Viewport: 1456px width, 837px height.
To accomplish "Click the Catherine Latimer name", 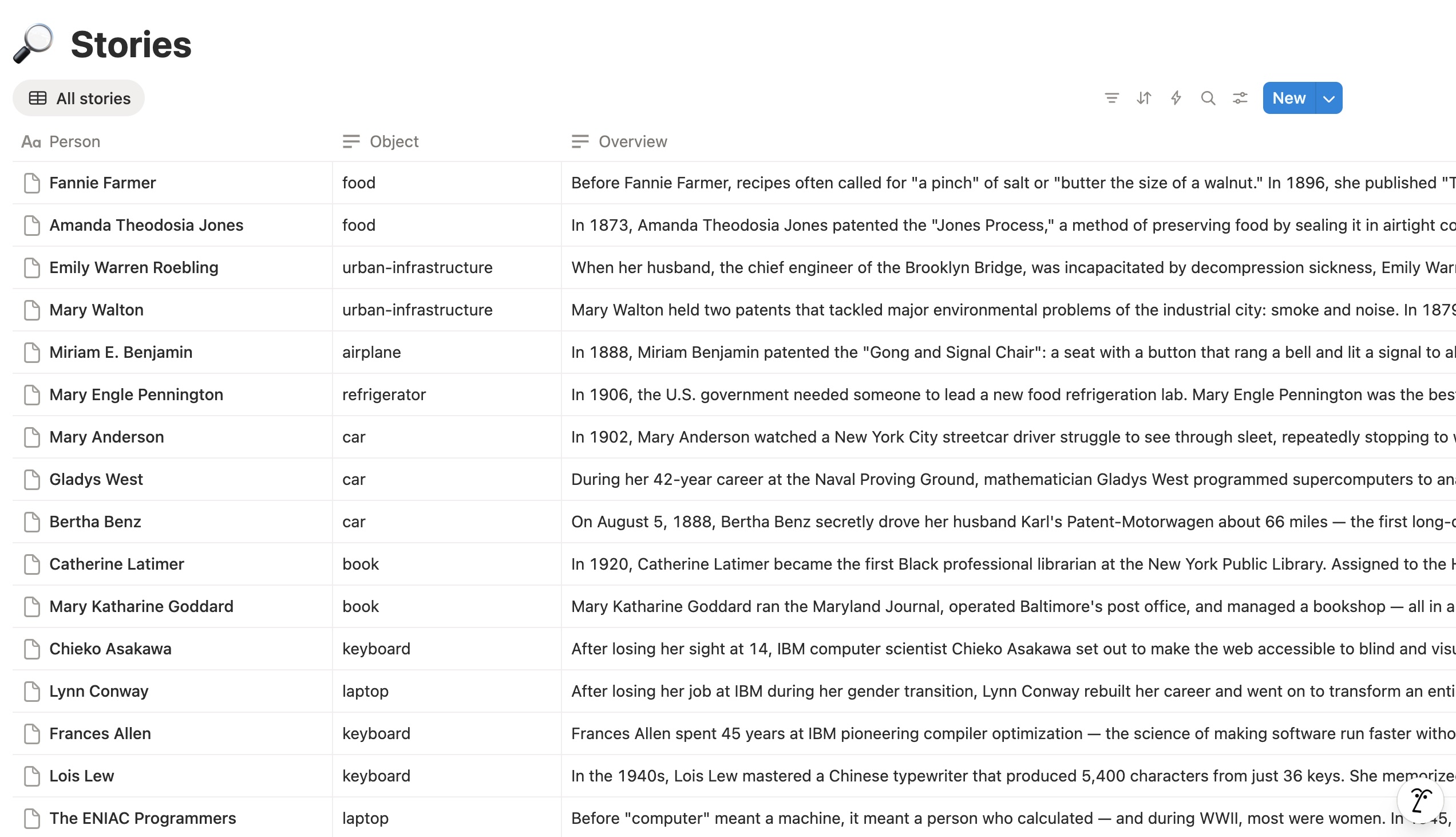I will pyautogui.click(x=117, y=564).
